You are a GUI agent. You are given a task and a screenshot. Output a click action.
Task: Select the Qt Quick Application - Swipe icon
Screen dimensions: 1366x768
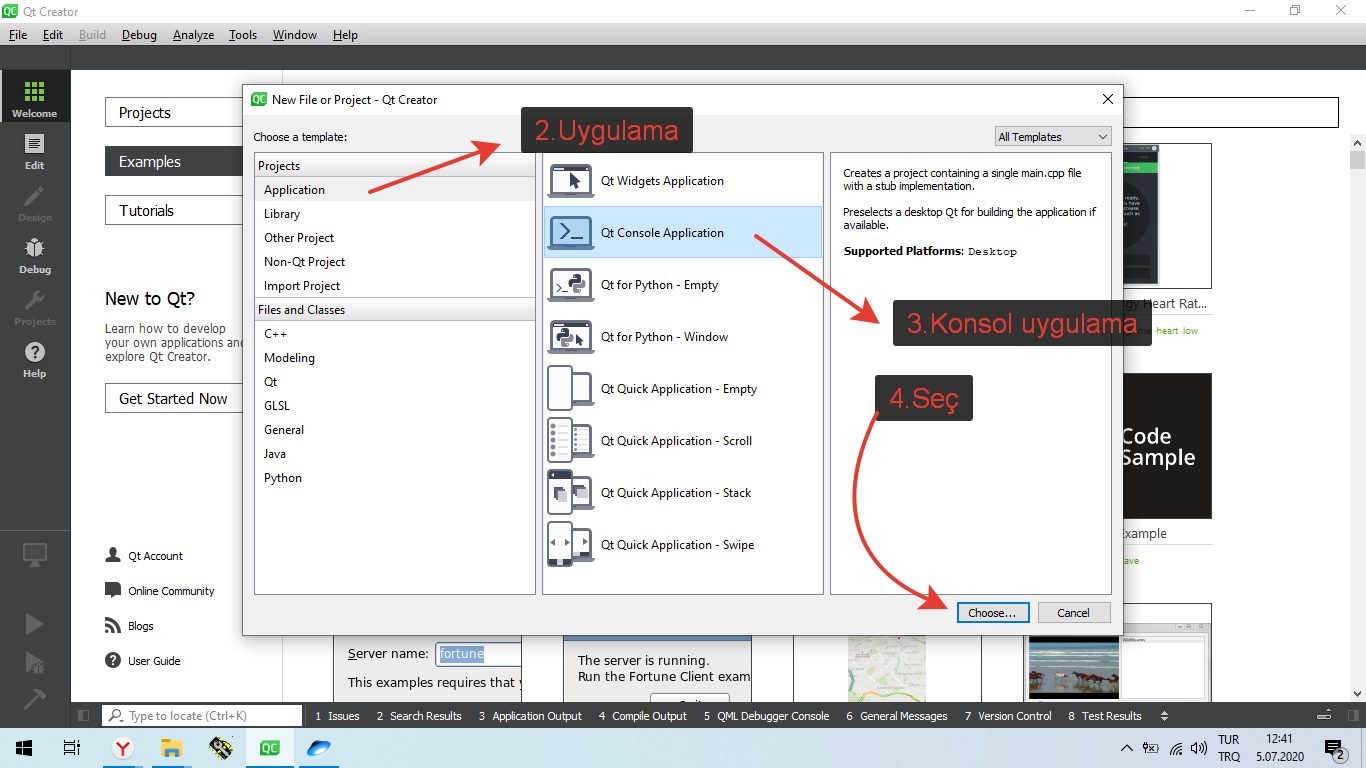pos(571,545)
